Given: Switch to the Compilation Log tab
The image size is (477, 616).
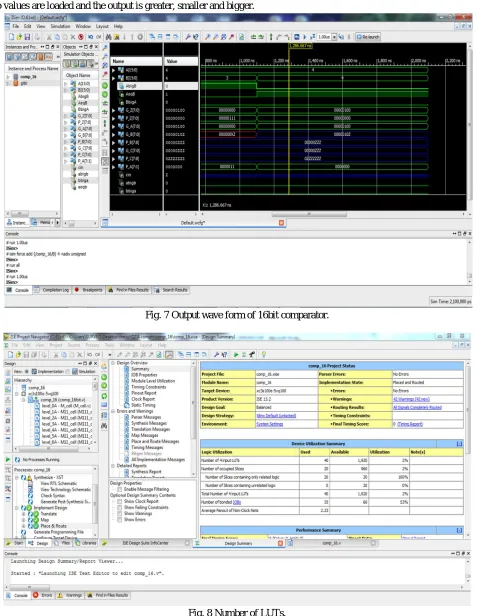Looking at the screenshot, I should pyautogui.click(x=51, y=290).
